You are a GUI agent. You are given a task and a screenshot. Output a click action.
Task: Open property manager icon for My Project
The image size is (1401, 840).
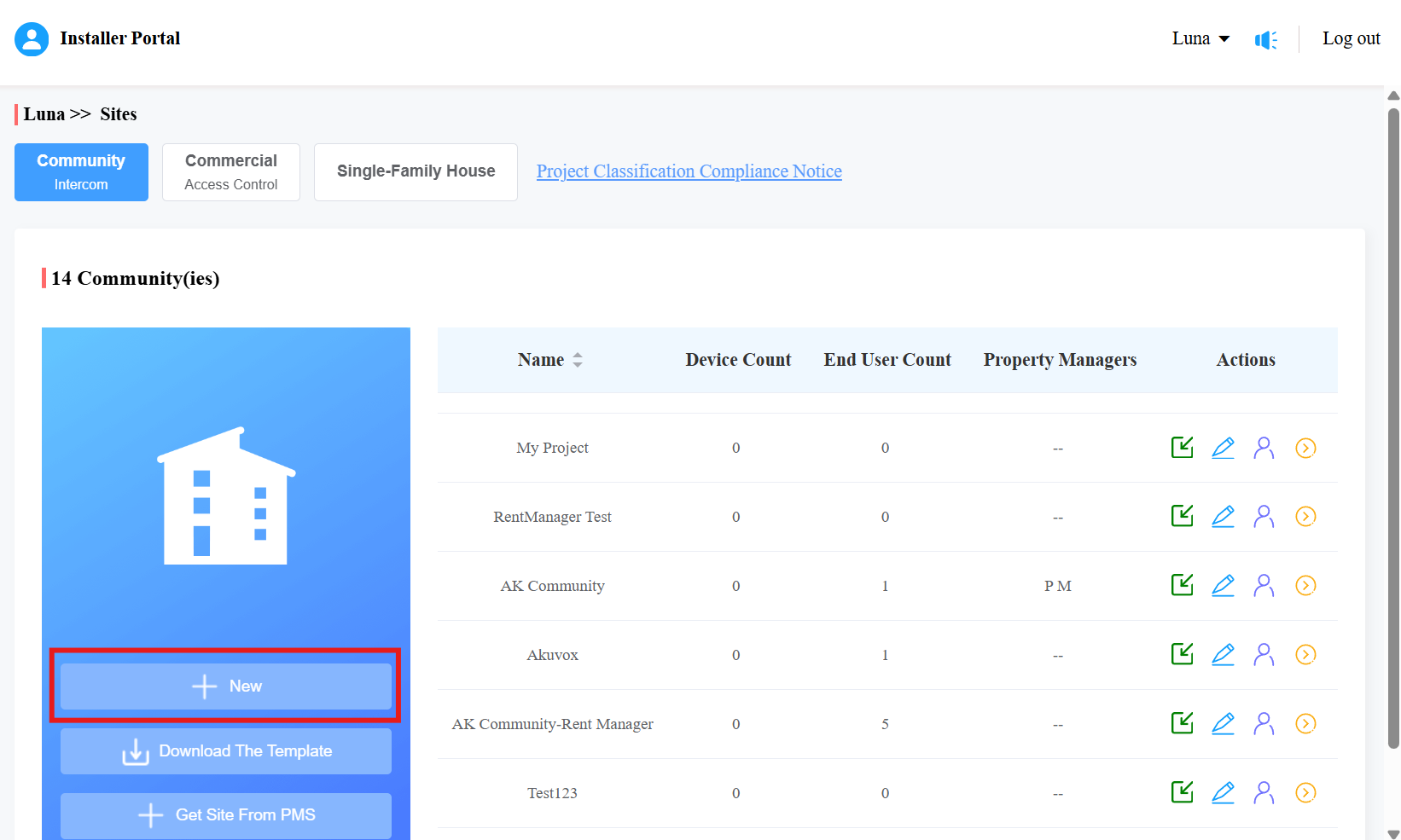pyautogui.click(x=1264, y=448)
